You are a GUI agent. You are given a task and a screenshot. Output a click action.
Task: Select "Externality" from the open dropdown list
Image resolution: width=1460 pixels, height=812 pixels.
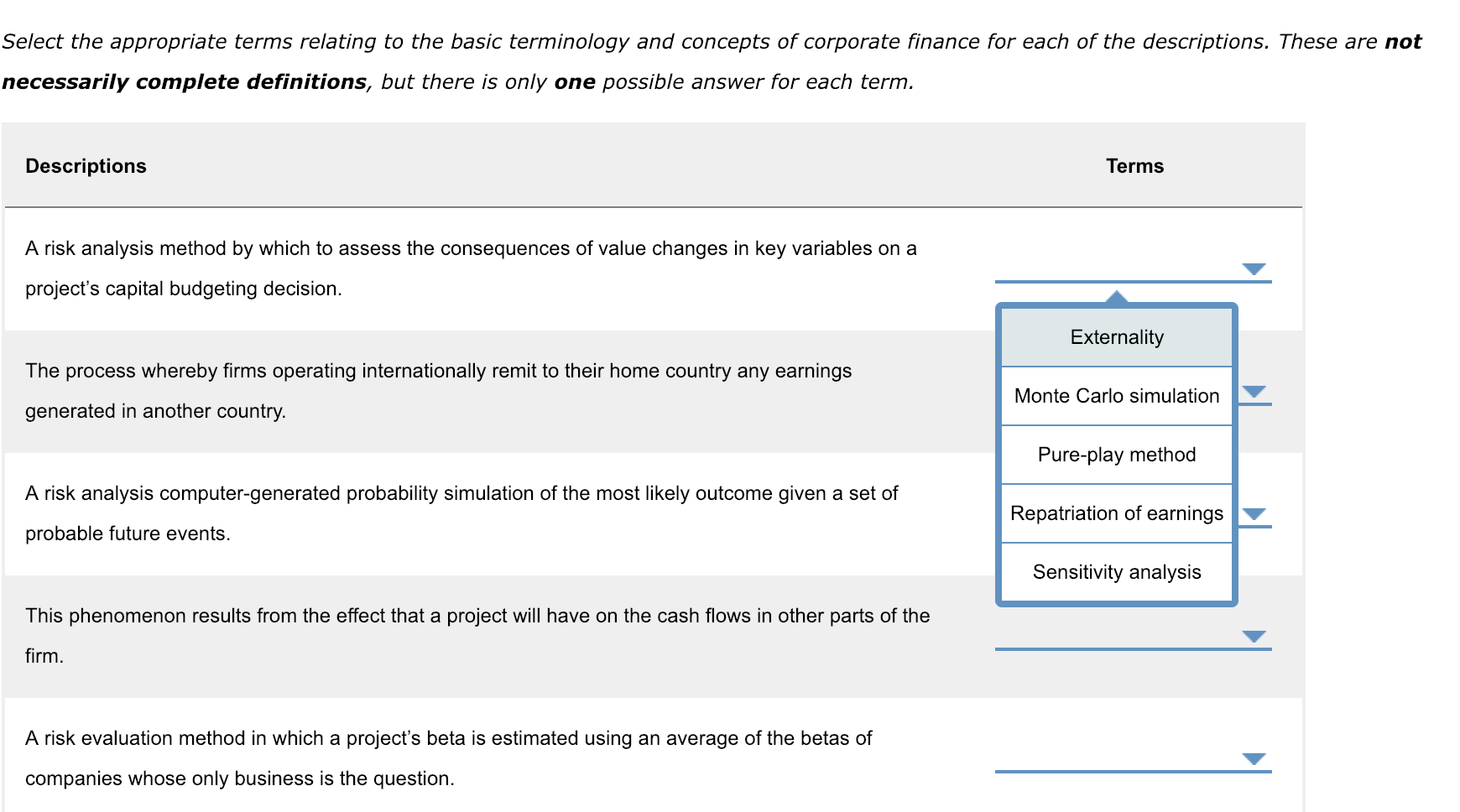click(x=1116, y=336)
